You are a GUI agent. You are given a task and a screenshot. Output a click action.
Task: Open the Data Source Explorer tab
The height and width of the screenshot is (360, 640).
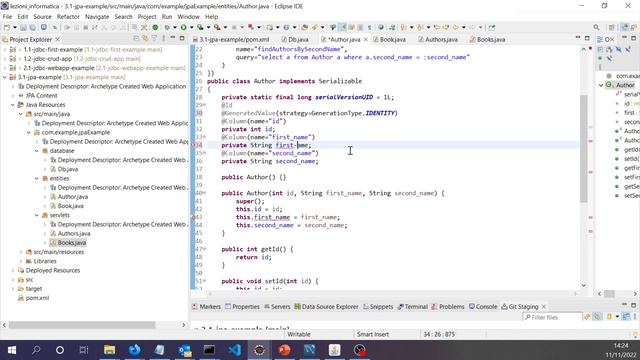tap(326, 307)
